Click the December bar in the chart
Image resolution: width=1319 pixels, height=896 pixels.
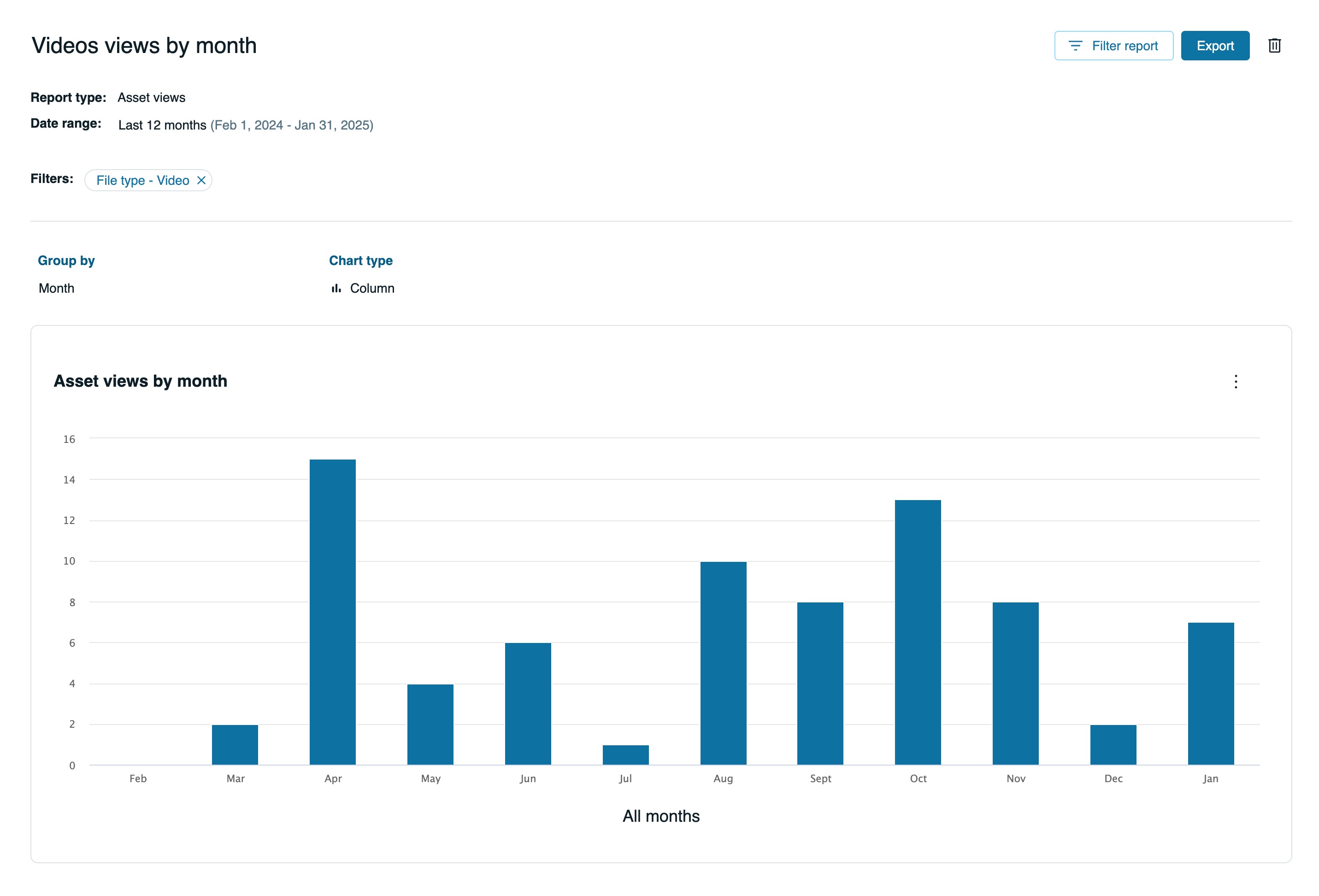point(1113,744)
